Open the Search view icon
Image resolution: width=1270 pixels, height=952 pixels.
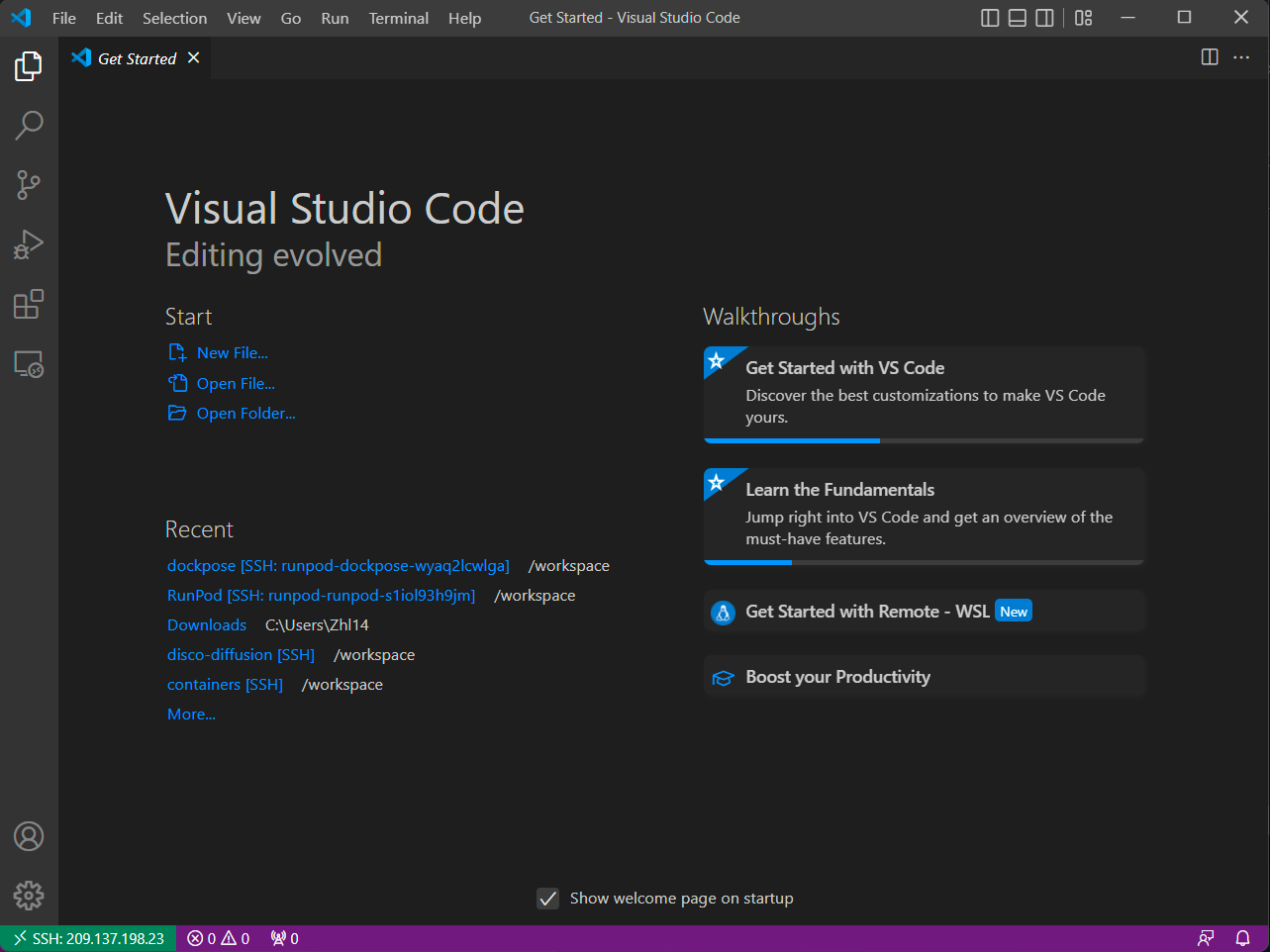coord(29,126)
